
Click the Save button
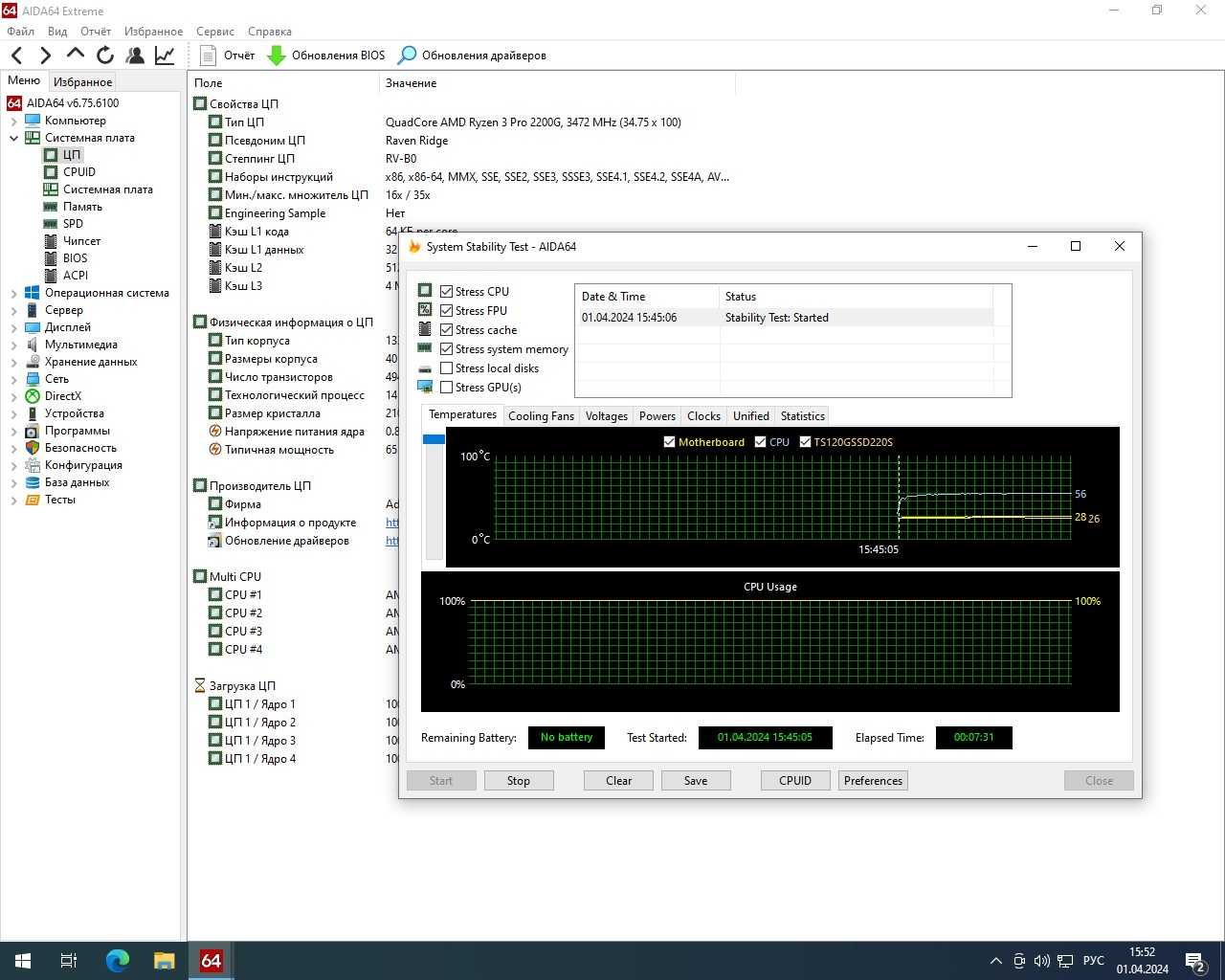coord(696,781)
